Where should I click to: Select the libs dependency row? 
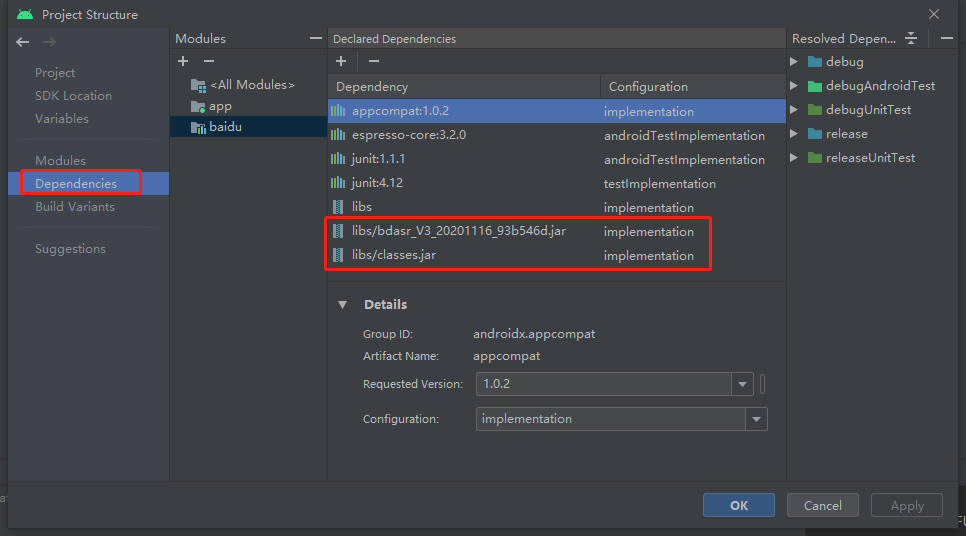tap(557, 207)
